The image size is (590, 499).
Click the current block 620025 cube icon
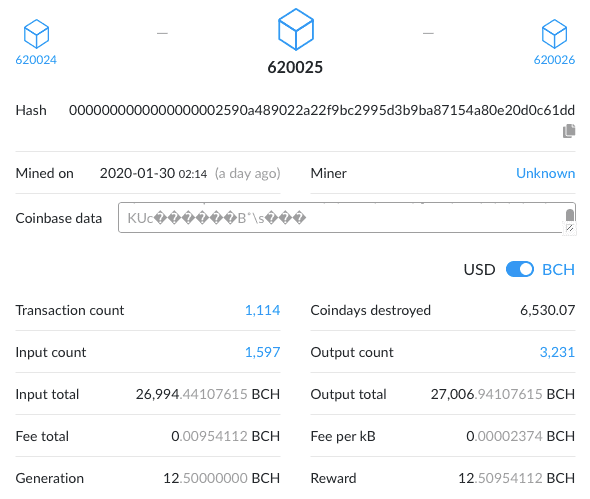(296, 29)
